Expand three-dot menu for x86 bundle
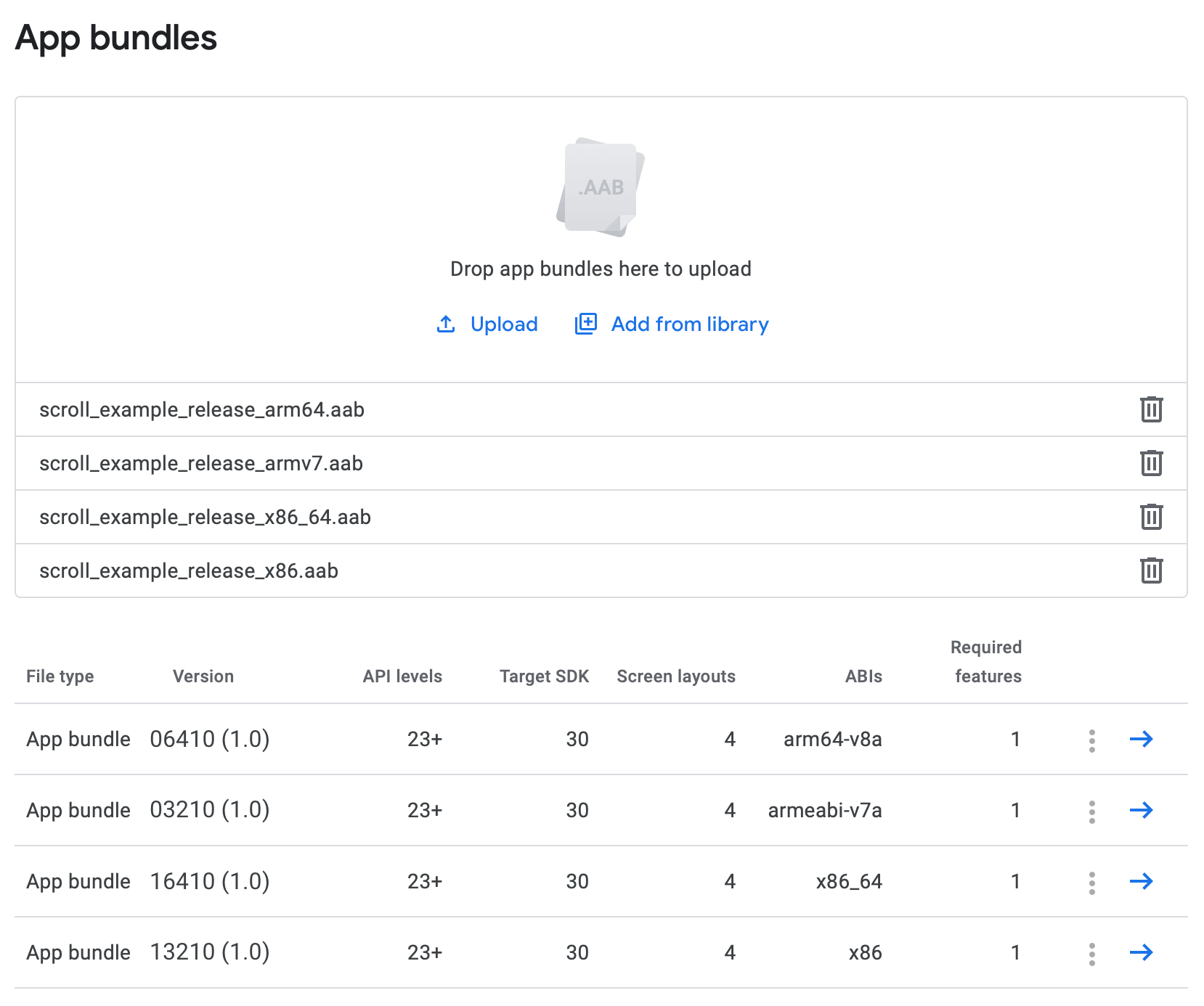The image size is (1204, 1006). click(1091, 954)
